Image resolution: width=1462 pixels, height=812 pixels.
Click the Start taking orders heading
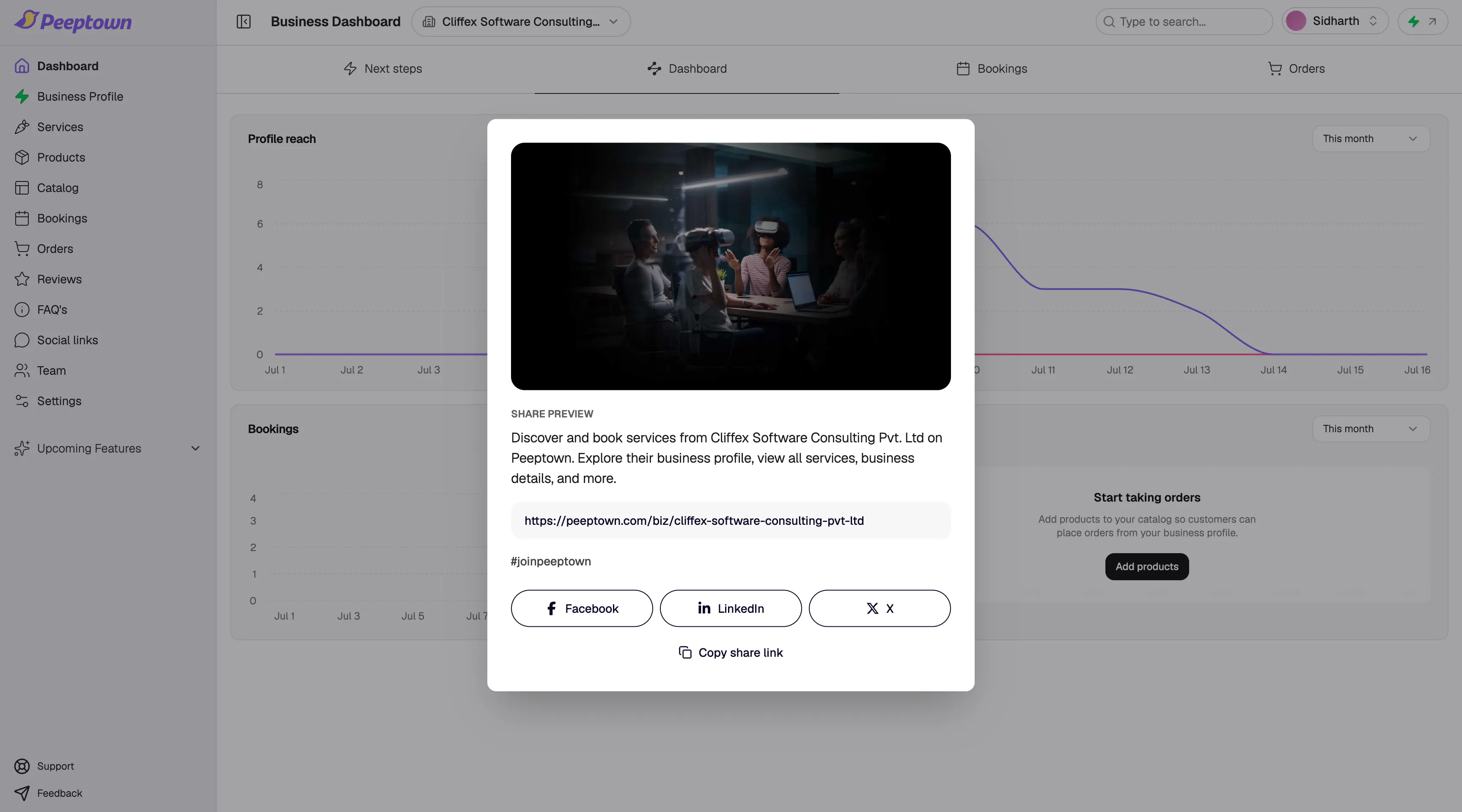pyautogui.click(x=1146, y=498)
